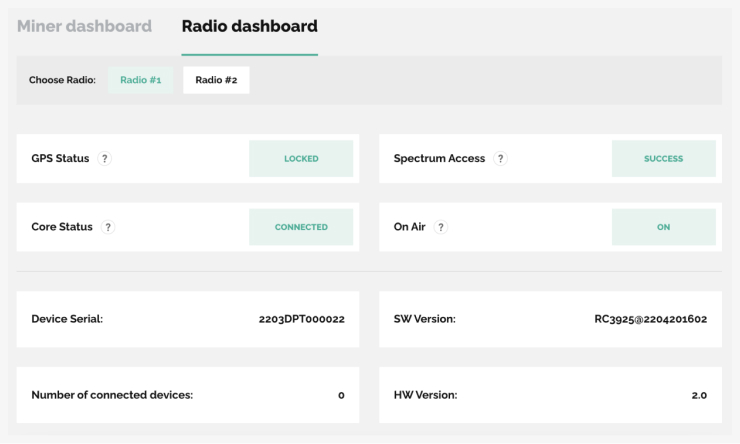
Task: Click the HW Version value 2.0
Action: pos(699,395)
